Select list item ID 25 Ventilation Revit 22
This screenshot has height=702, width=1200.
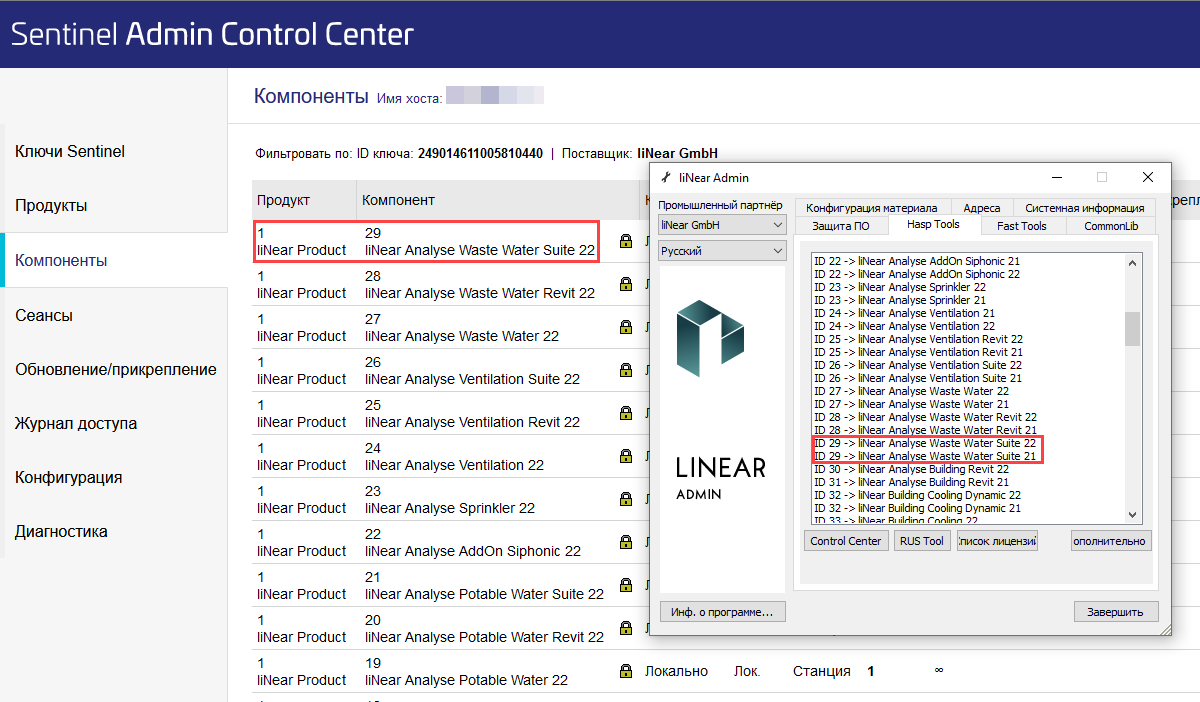(x=918, y=339)
